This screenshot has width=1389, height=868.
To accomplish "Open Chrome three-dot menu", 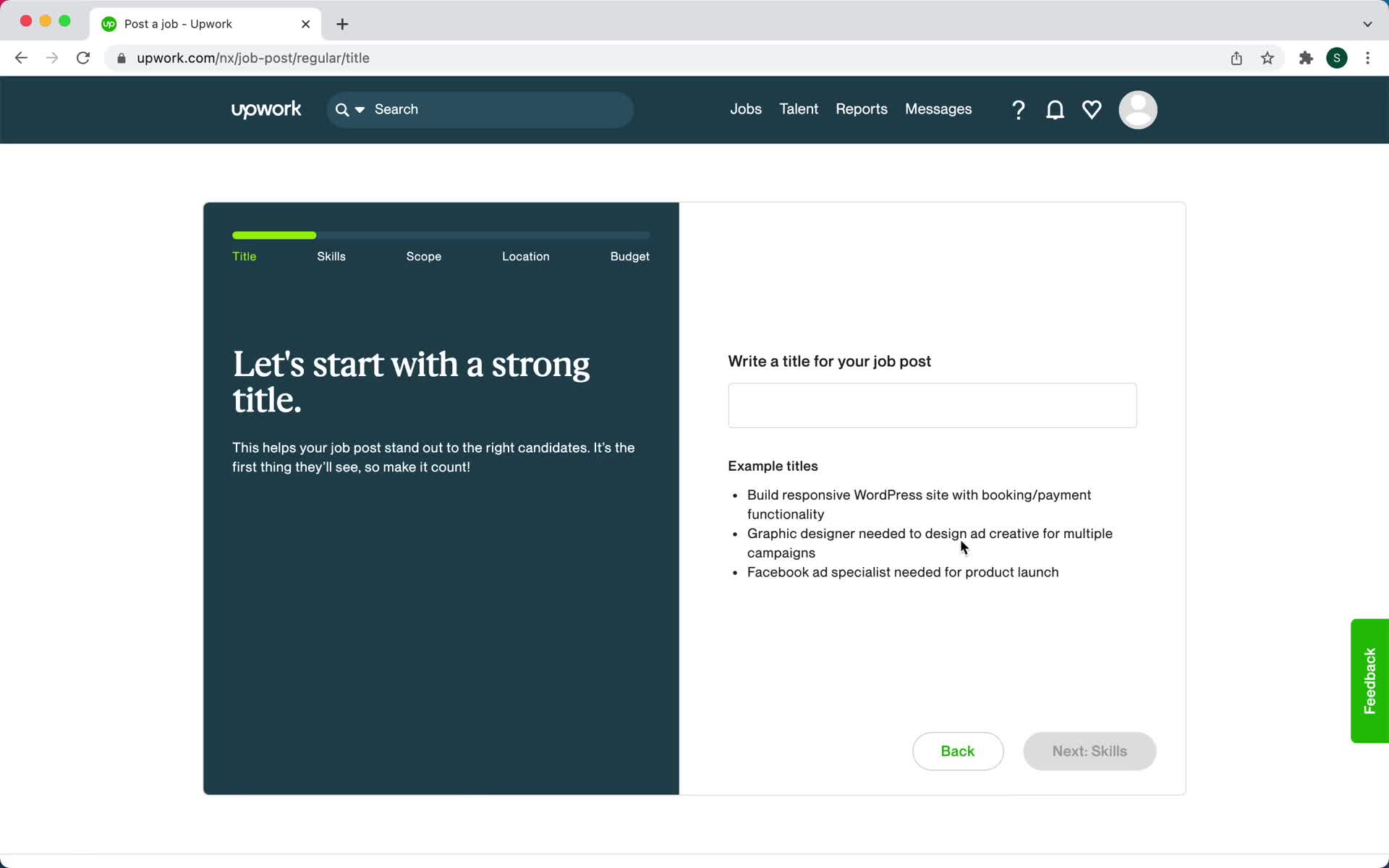I will [1367, 58].
